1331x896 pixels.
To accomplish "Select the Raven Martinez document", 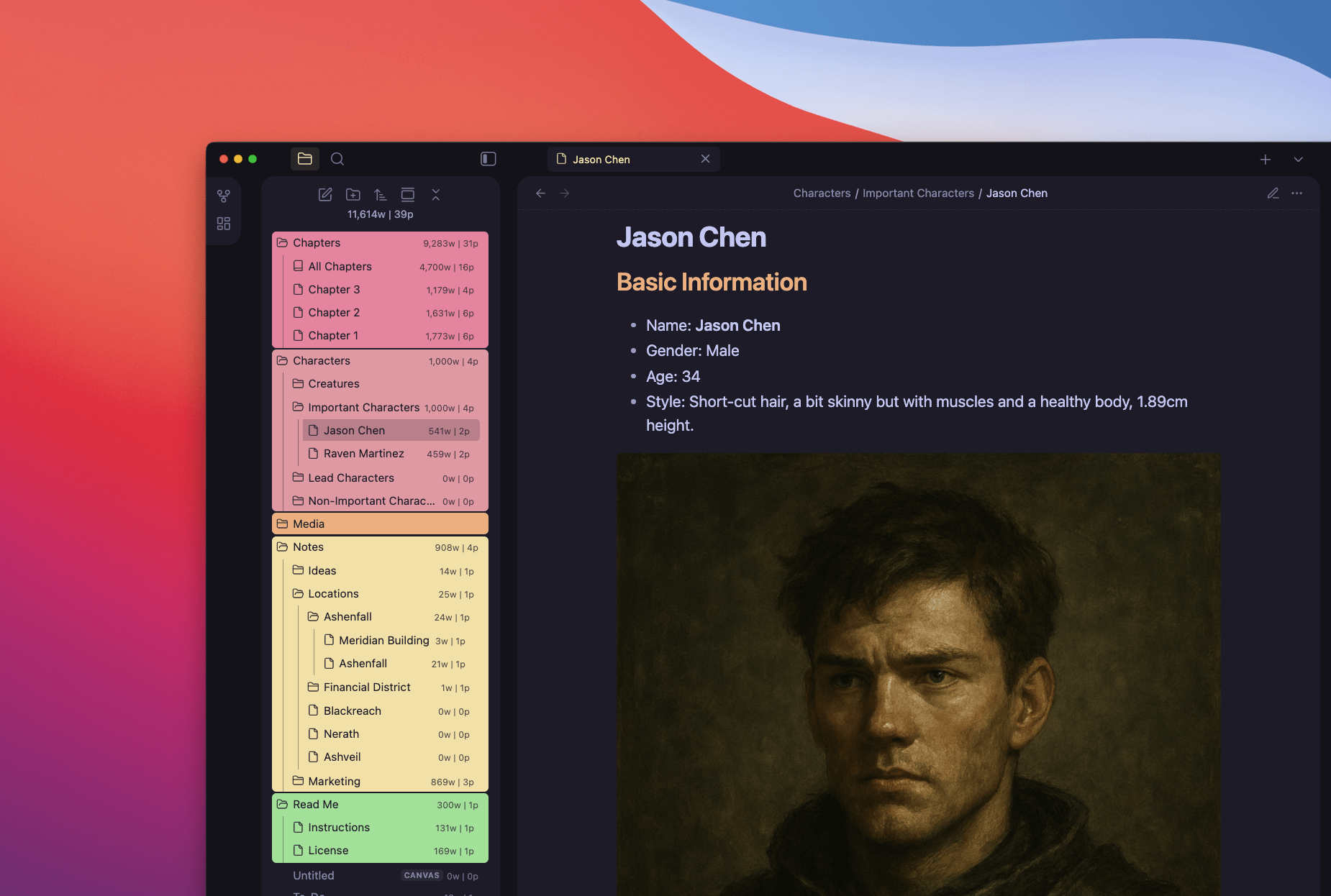I will click(364, 453).
